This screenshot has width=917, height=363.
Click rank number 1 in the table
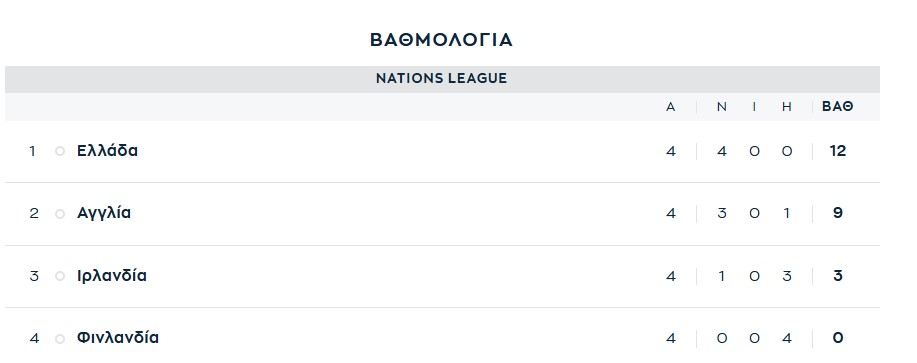tap(33, 151)
